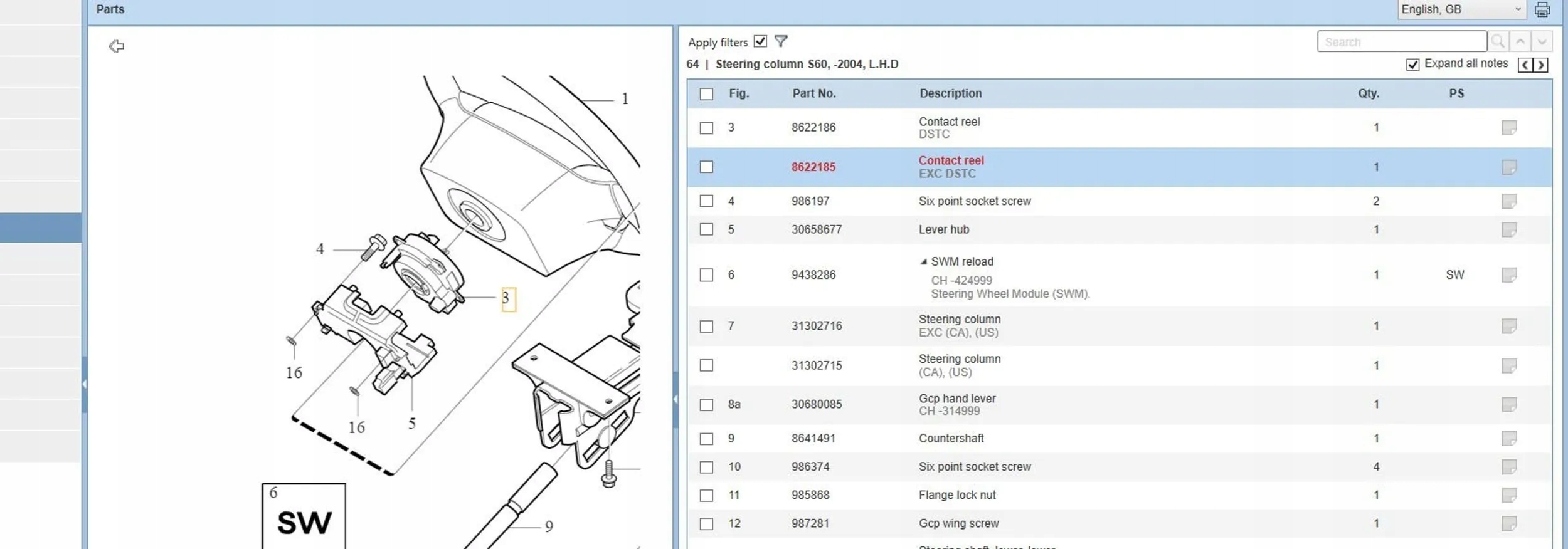Sort by the Description column header
Screen dimensions: 1568x549
[950, 93]
